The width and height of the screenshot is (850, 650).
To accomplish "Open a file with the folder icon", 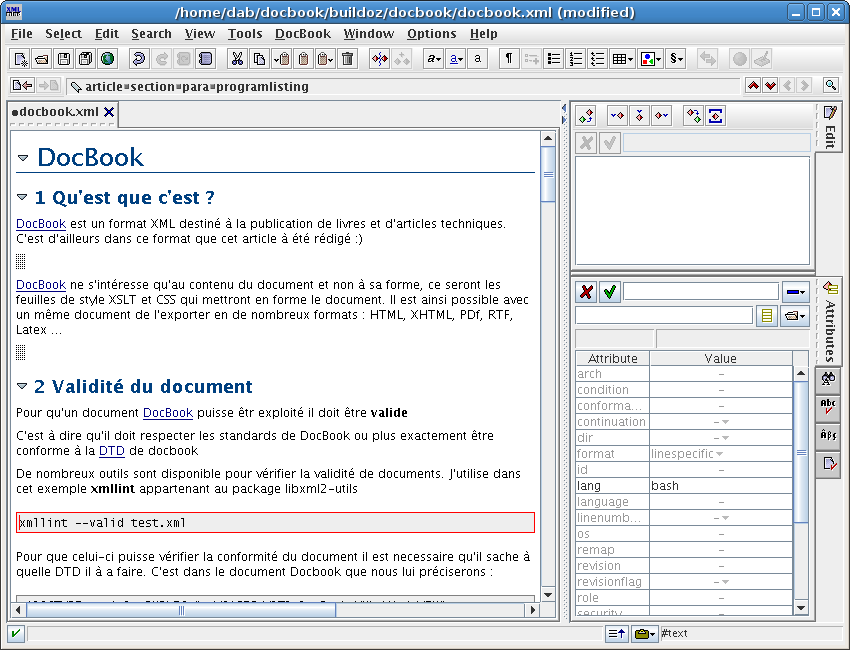I will 42,59.
